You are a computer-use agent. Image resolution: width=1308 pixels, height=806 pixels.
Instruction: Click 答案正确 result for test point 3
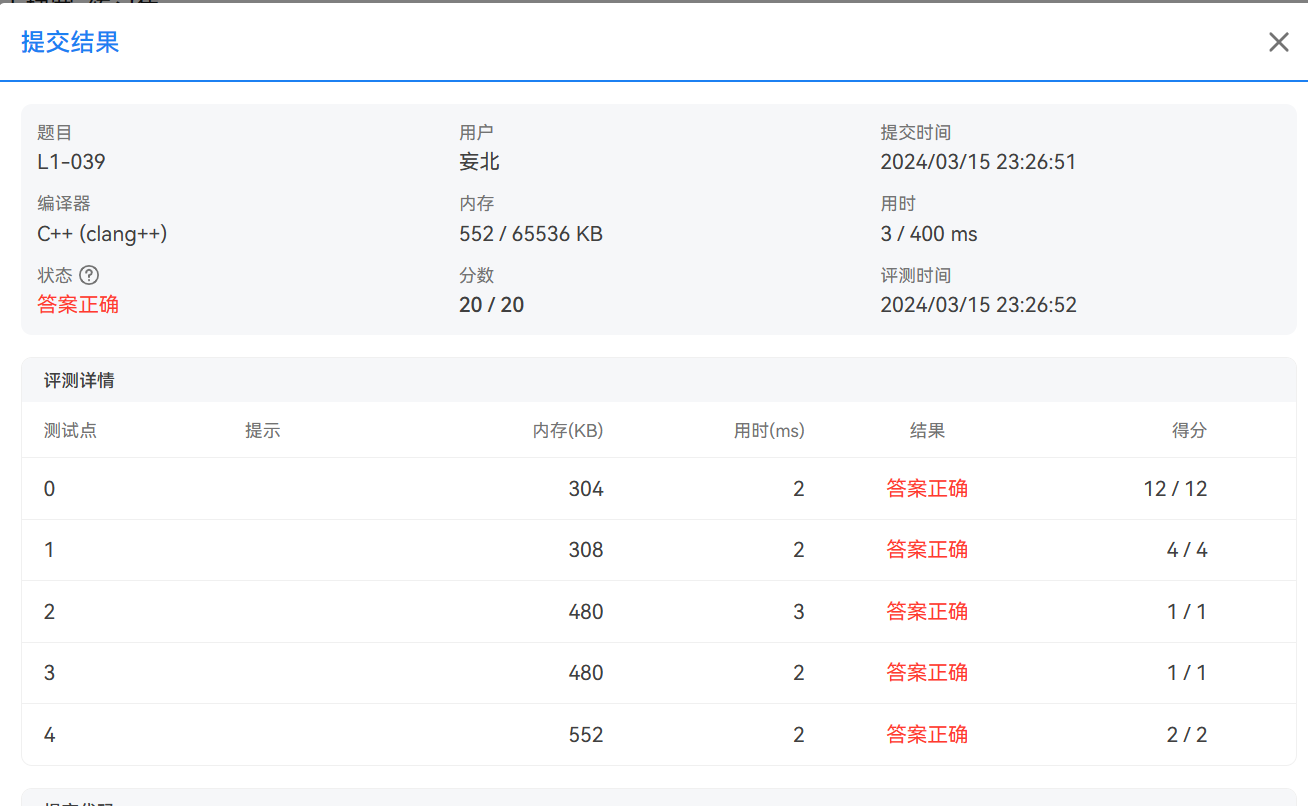click(927, 673)
